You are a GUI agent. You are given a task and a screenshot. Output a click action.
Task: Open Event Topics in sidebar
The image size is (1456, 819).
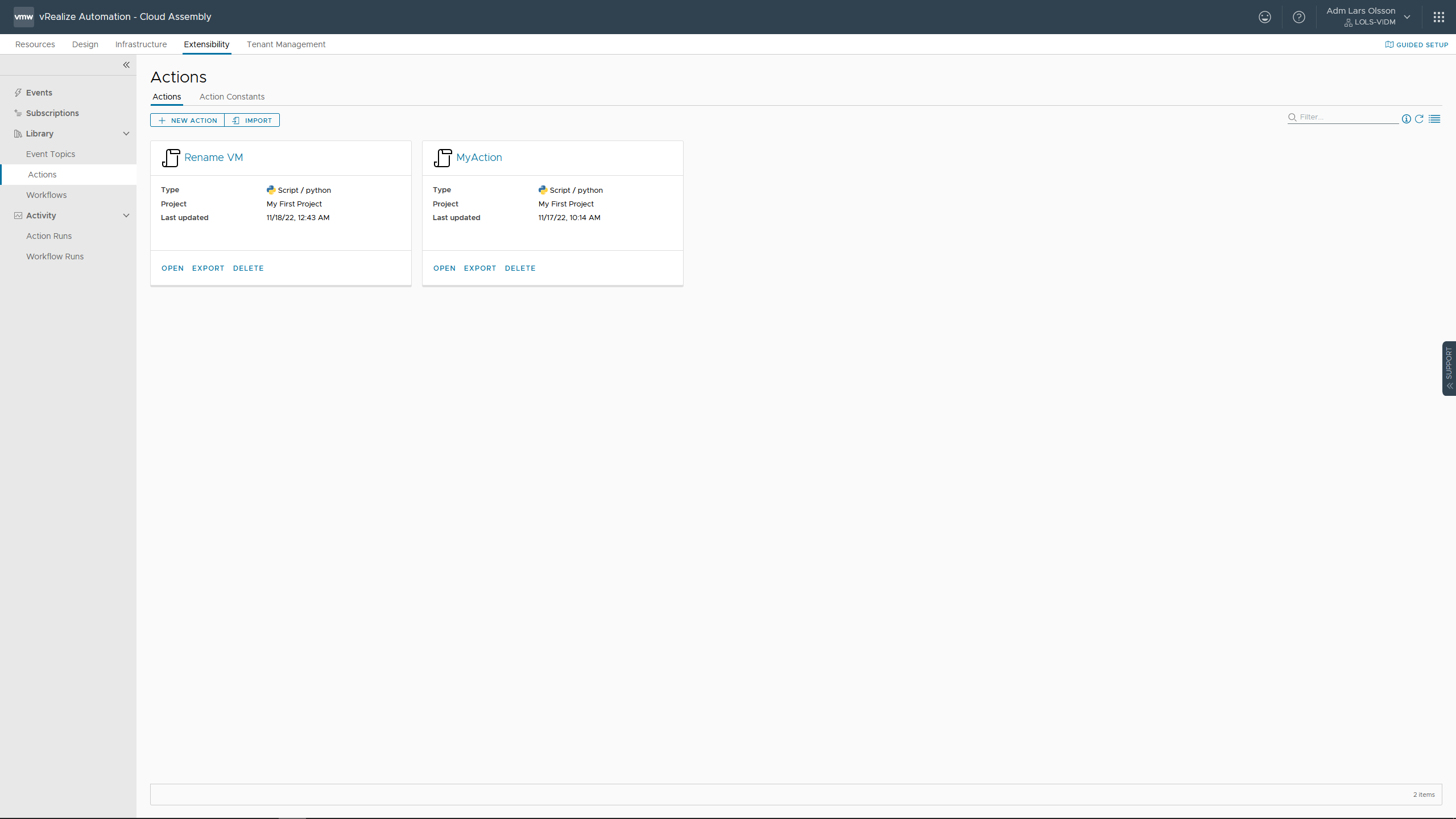pyautogui.click(x=51, y=154)
